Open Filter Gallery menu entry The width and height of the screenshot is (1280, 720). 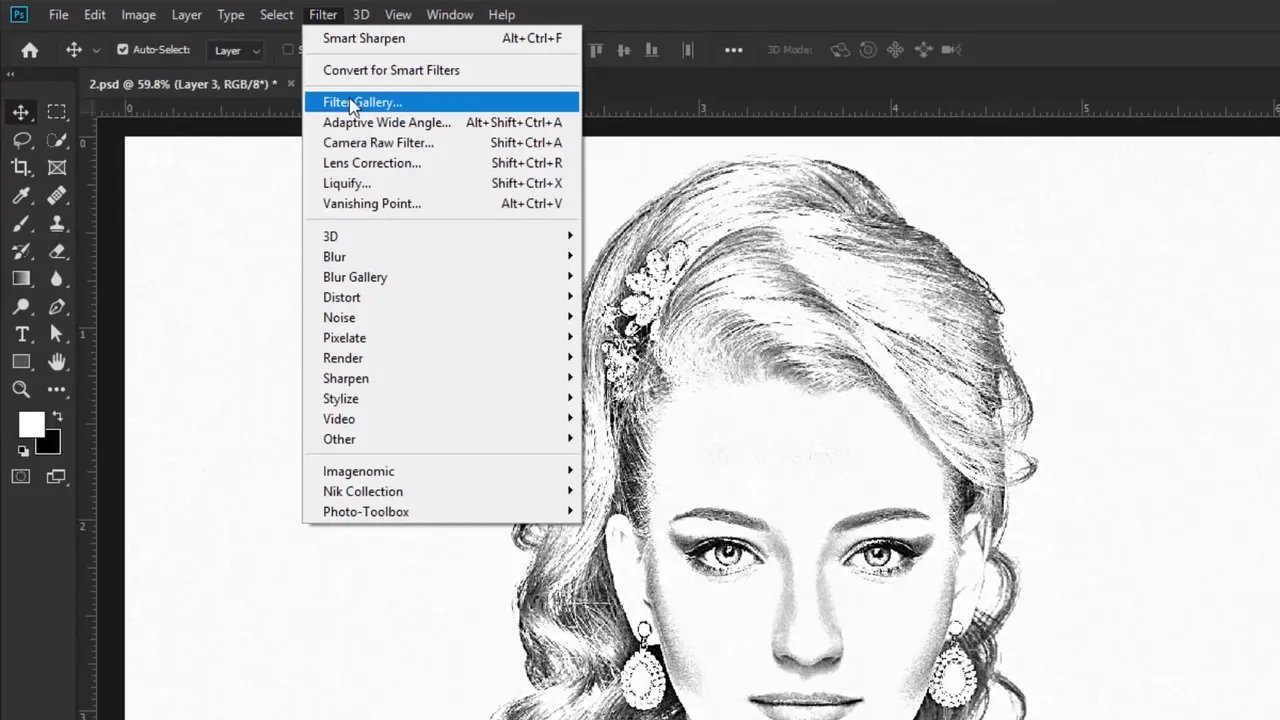coord(440,102)
